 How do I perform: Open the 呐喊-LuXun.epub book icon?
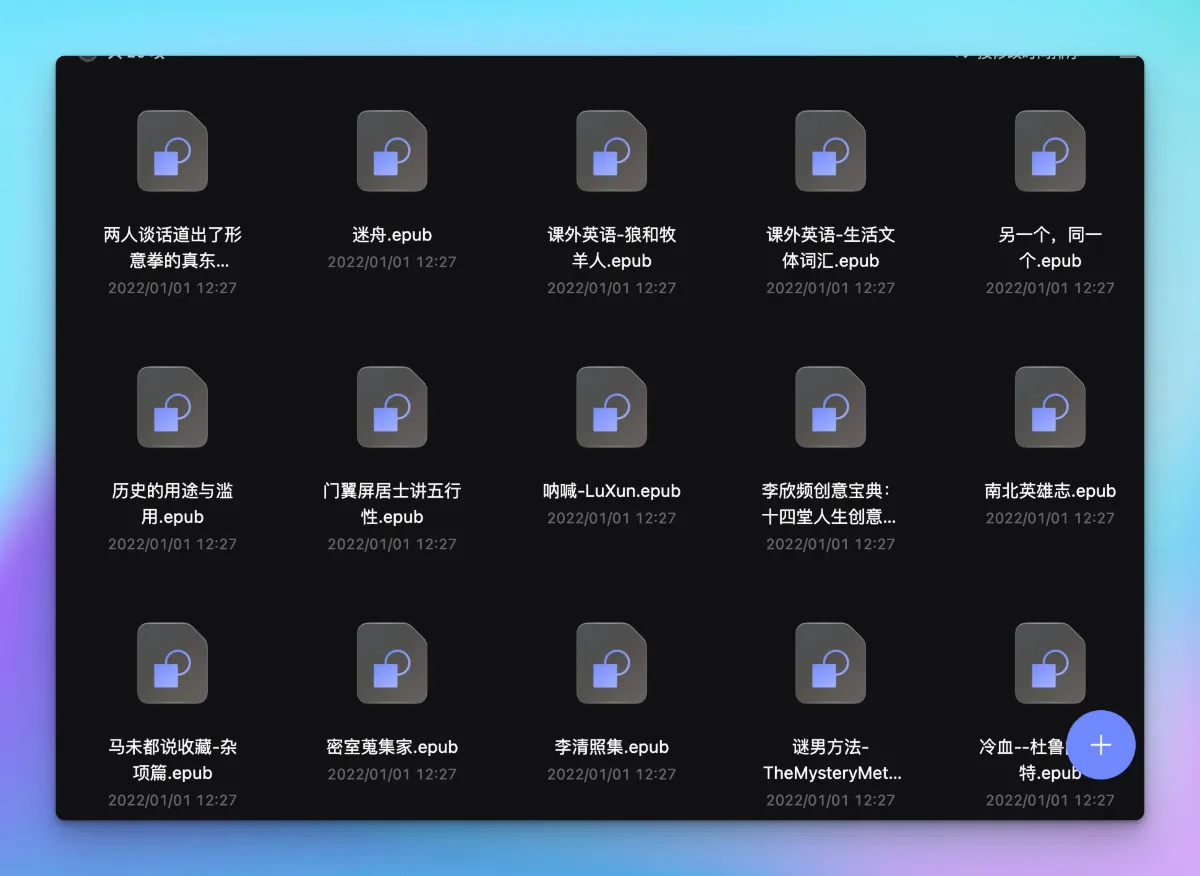611,407
